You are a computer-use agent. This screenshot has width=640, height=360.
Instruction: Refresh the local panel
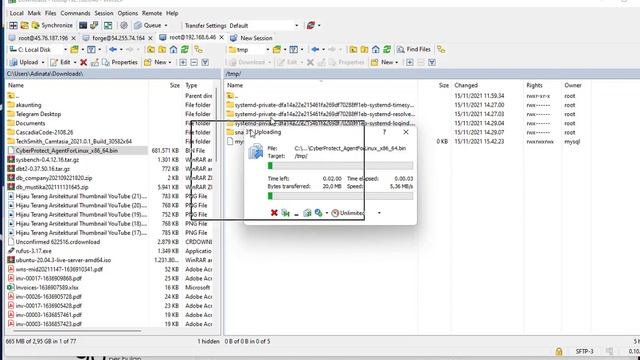point(185,49)
